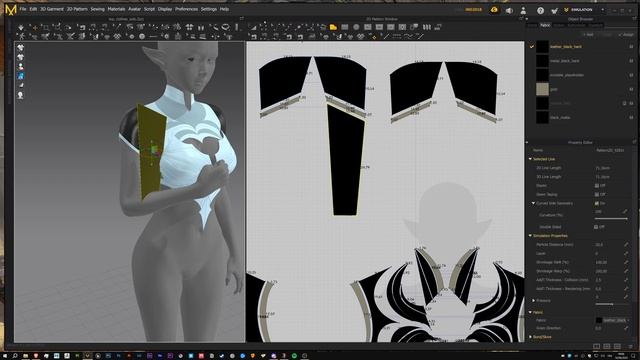
Task: Click the long black pattern piece in 2D window
Action: [345, 163]
